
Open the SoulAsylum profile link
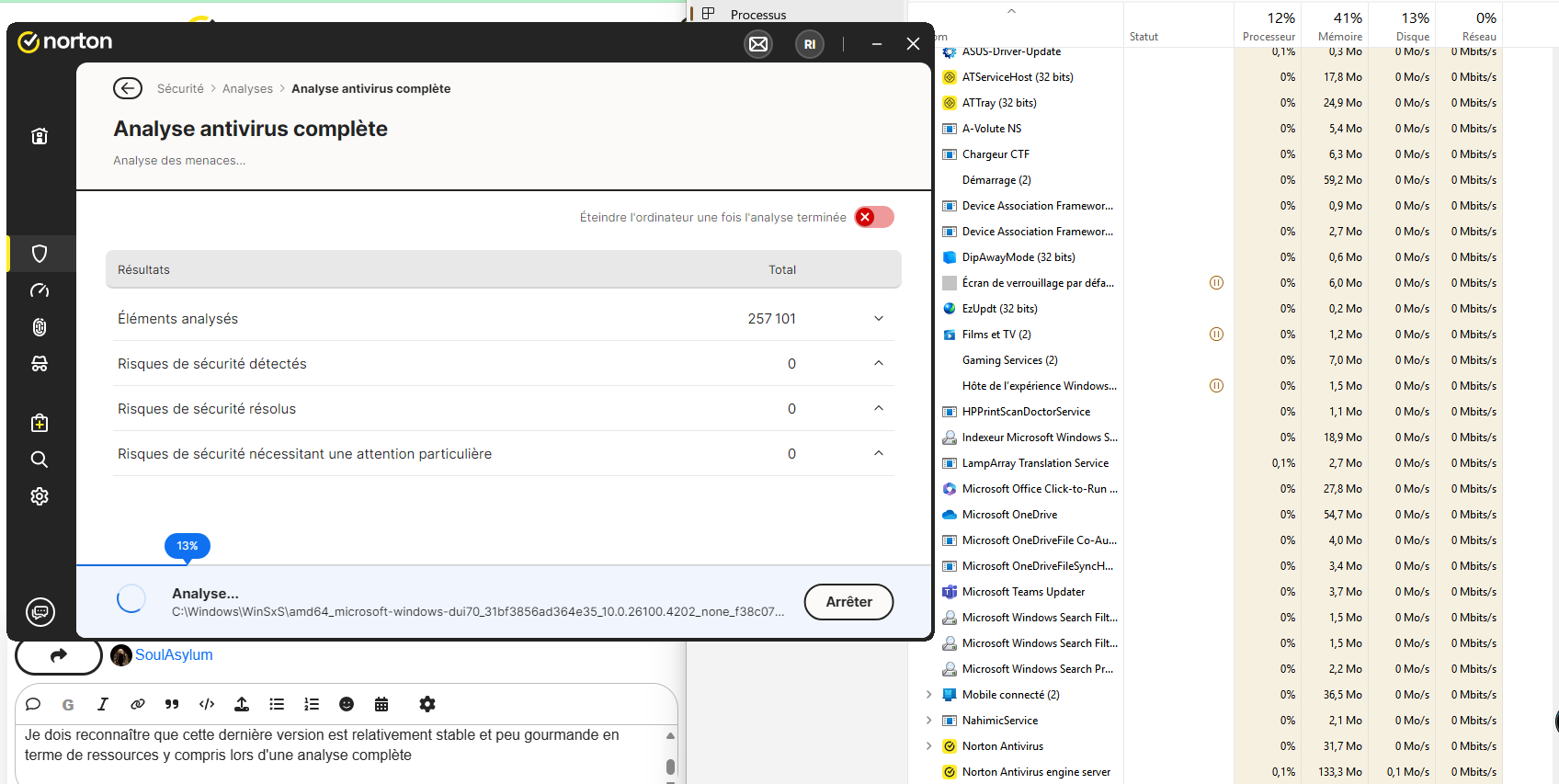click(174, 654)
